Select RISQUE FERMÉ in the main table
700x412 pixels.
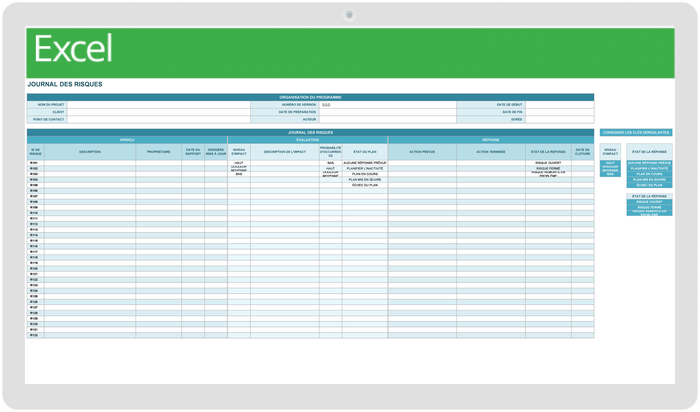548,168
